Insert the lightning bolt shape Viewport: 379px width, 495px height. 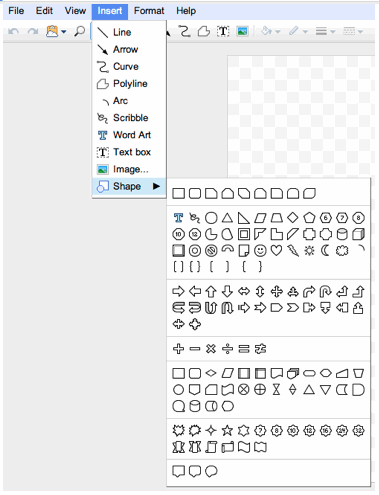tap(293, 251)
